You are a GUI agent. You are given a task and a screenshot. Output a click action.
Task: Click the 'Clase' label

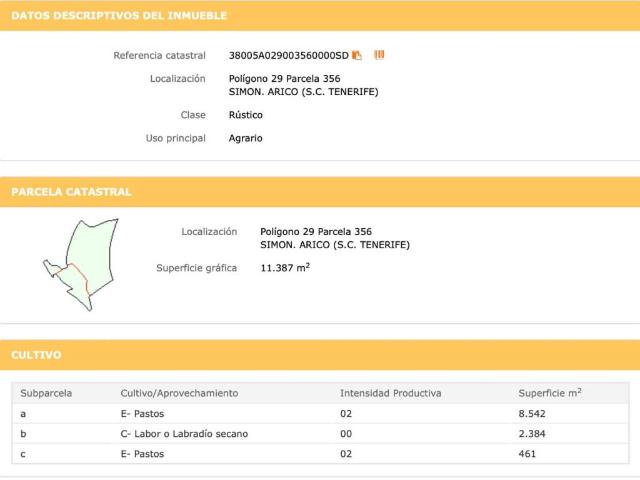(193, 115)
